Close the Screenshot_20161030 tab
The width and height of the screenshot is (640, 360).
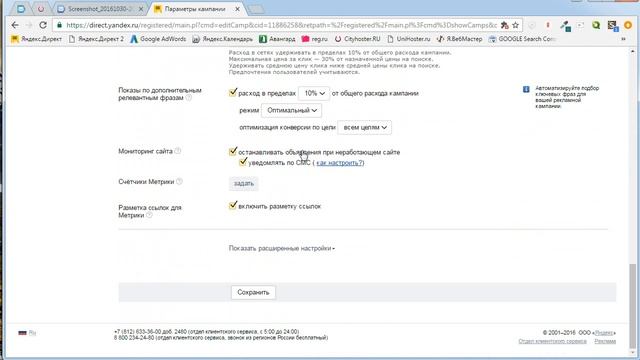tap(141, 9)
